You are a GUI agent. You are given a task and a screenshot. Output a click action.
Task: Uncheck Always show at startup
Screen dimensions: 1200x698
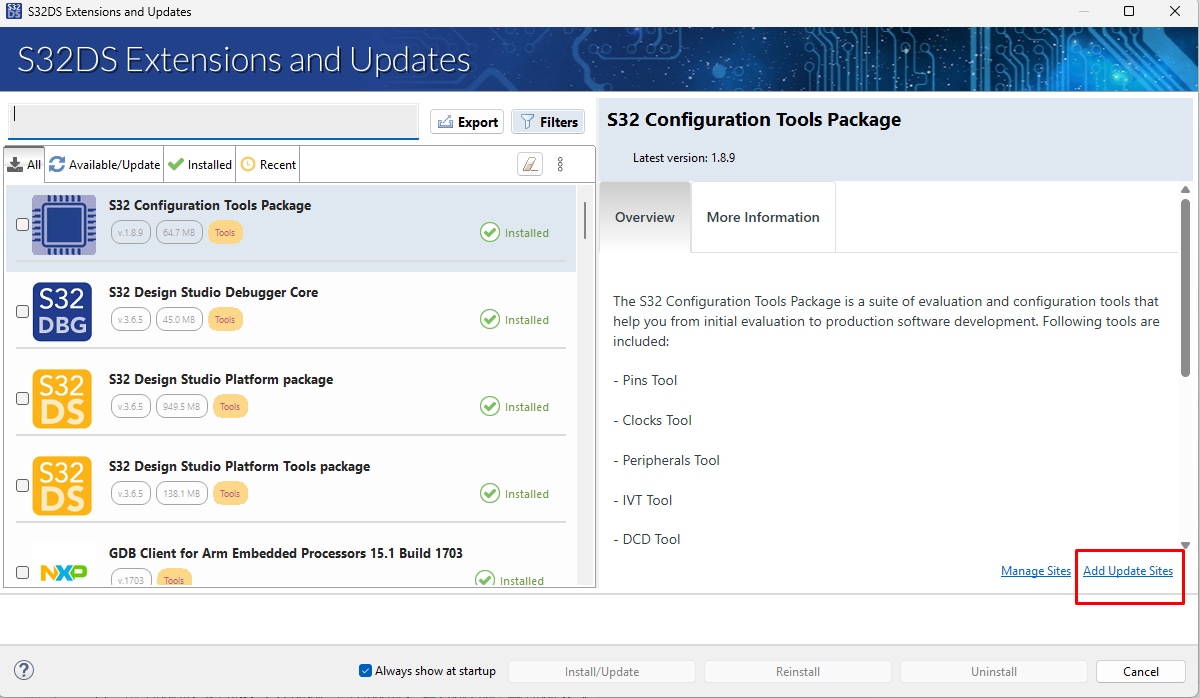pos(365,671)
